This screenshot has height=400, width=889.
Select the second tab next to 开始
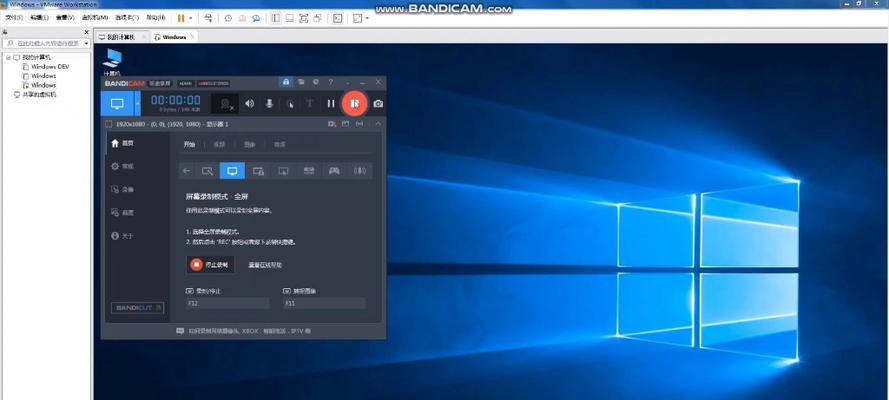point(219,144)
